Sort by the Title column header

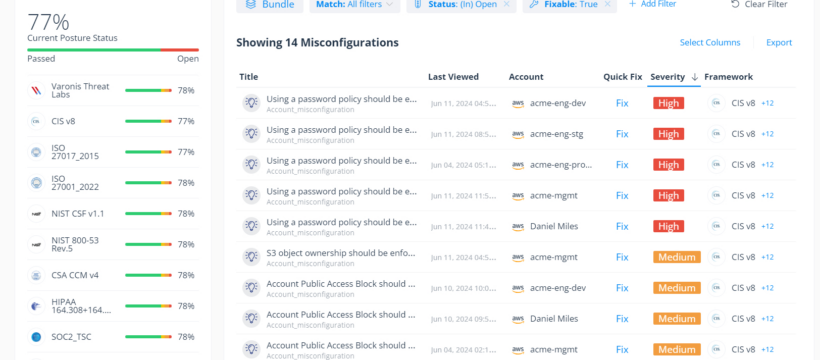pos(248,77)
